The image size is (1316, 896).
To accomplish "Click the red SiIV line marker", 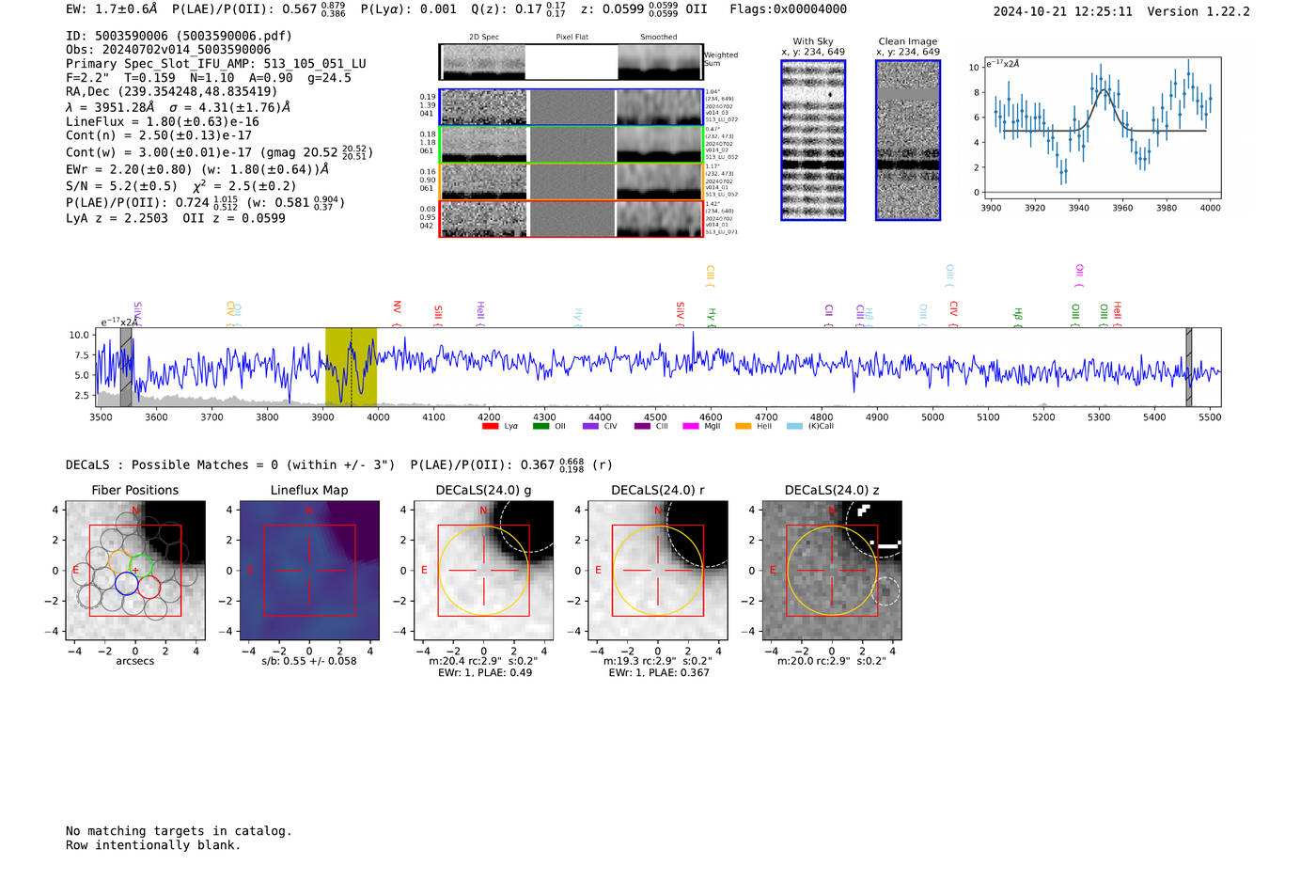I will pyautogui.click(x=680, y=313).
